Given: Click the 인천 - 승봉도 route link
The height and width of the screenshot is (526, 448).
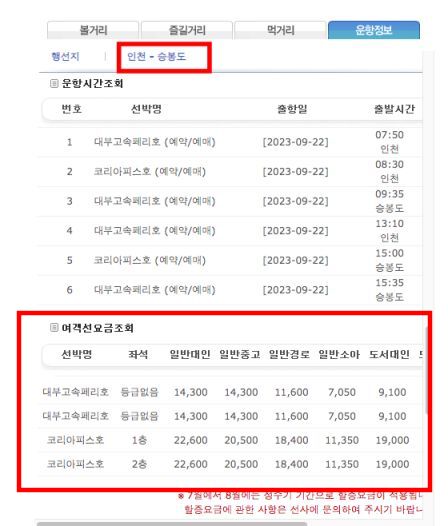Looking at the screenshot, I should (156, 56).
